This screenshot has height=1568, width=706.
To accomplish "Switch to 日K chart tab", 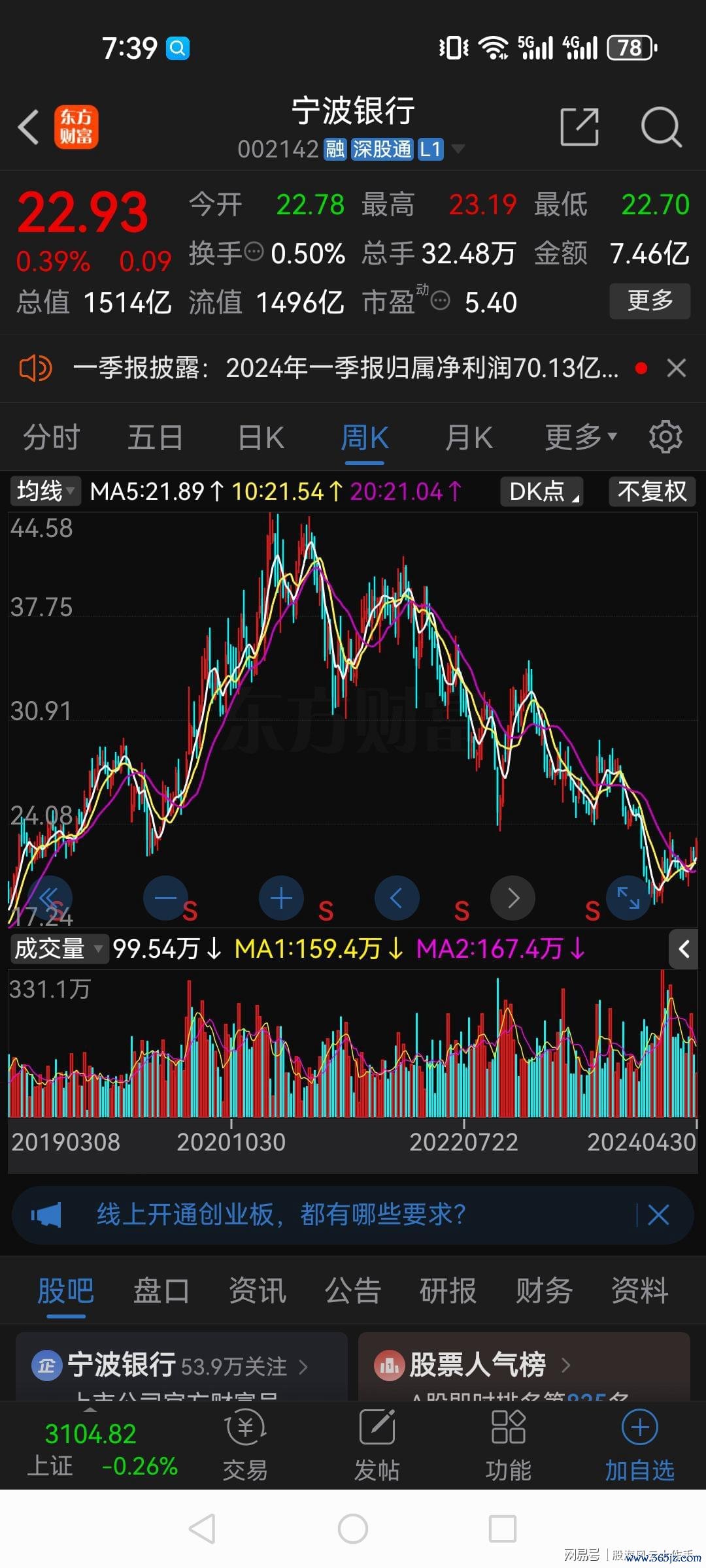I will pyautogui.click(x=261, y=437).
